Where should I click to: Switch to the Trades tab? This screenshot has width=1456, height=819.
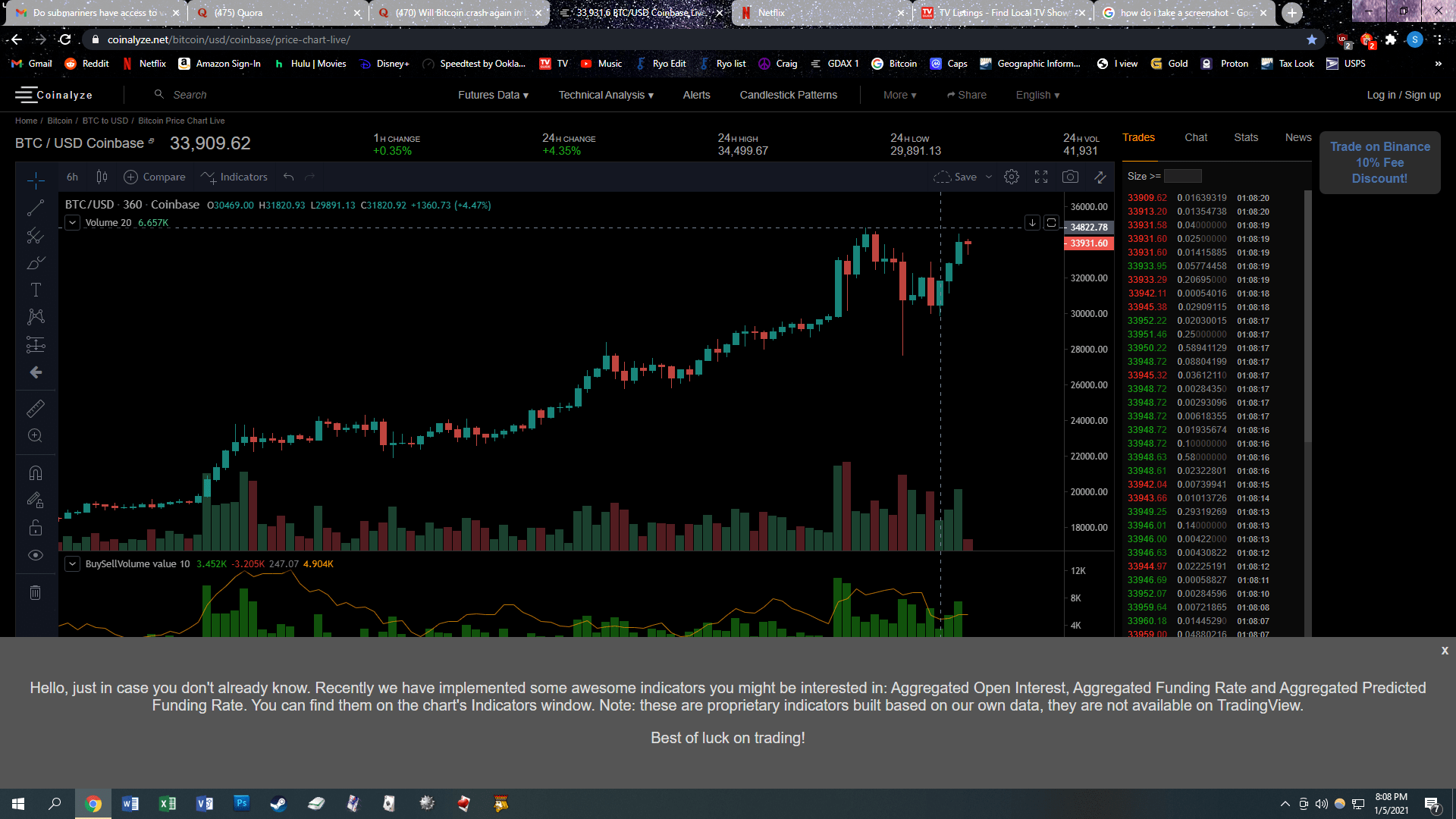pos(1139,137)
